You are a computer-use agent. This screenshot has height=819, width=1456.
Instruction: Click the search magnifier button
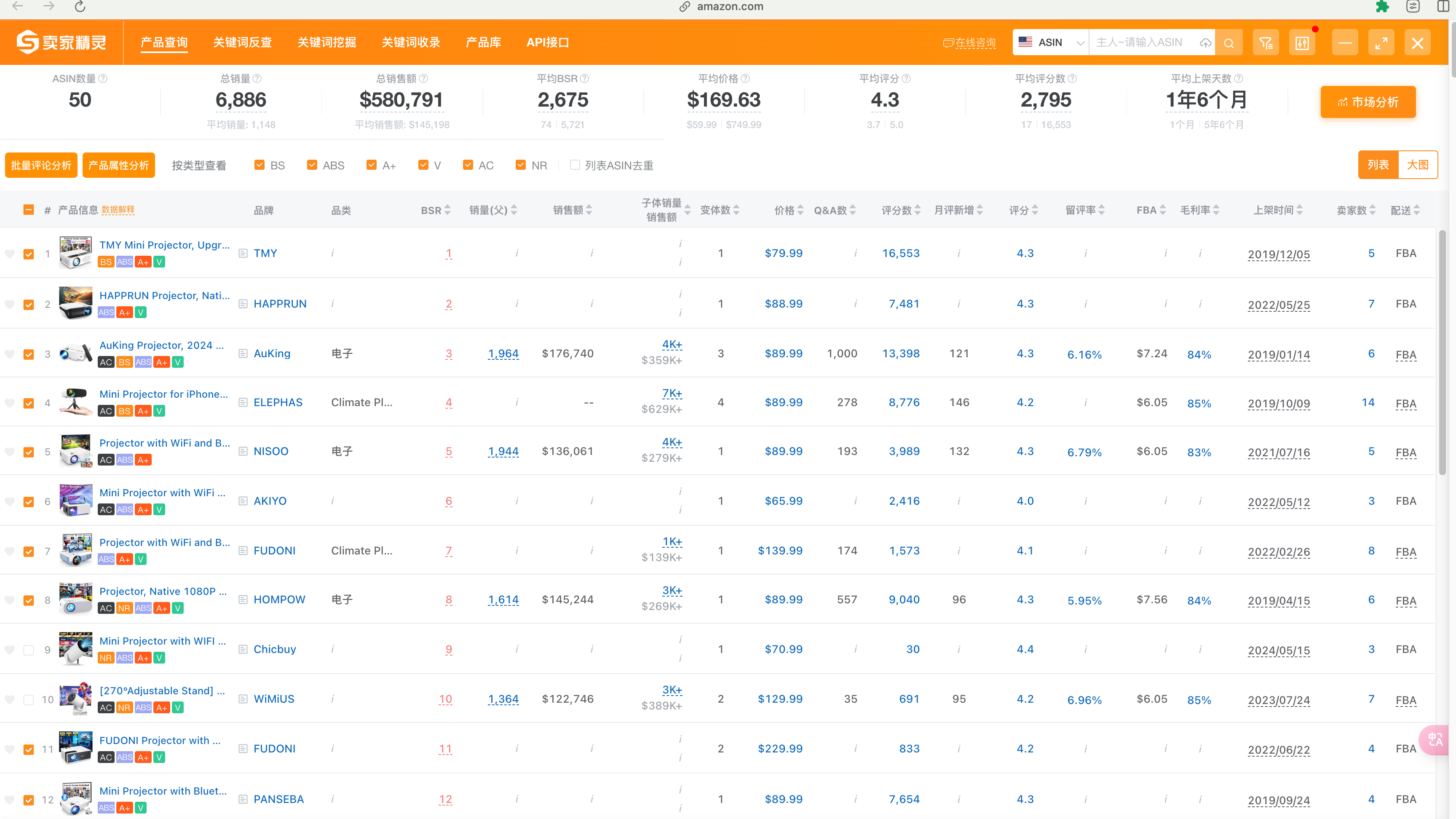click(x=1229, y=43)
